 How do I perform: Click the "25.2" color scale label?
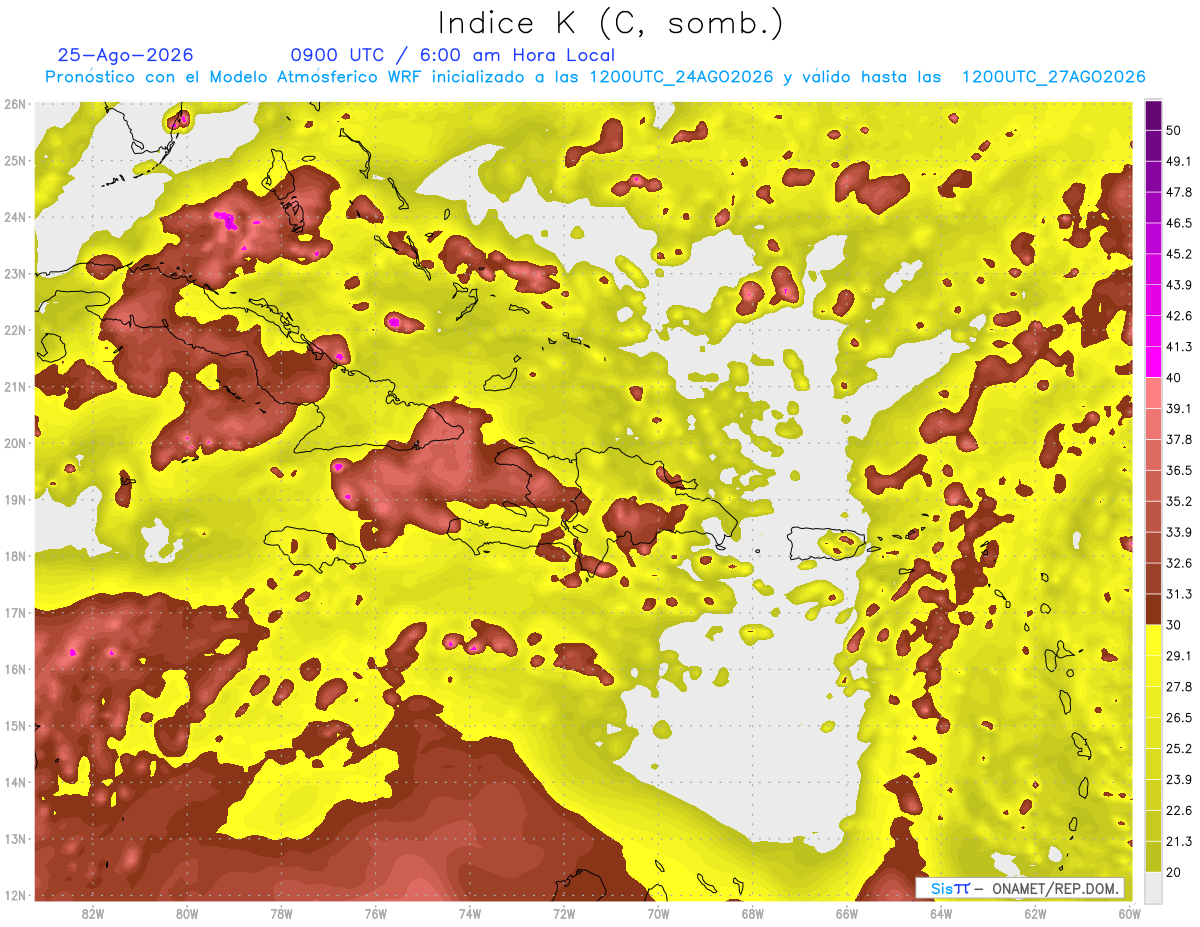1178,749
